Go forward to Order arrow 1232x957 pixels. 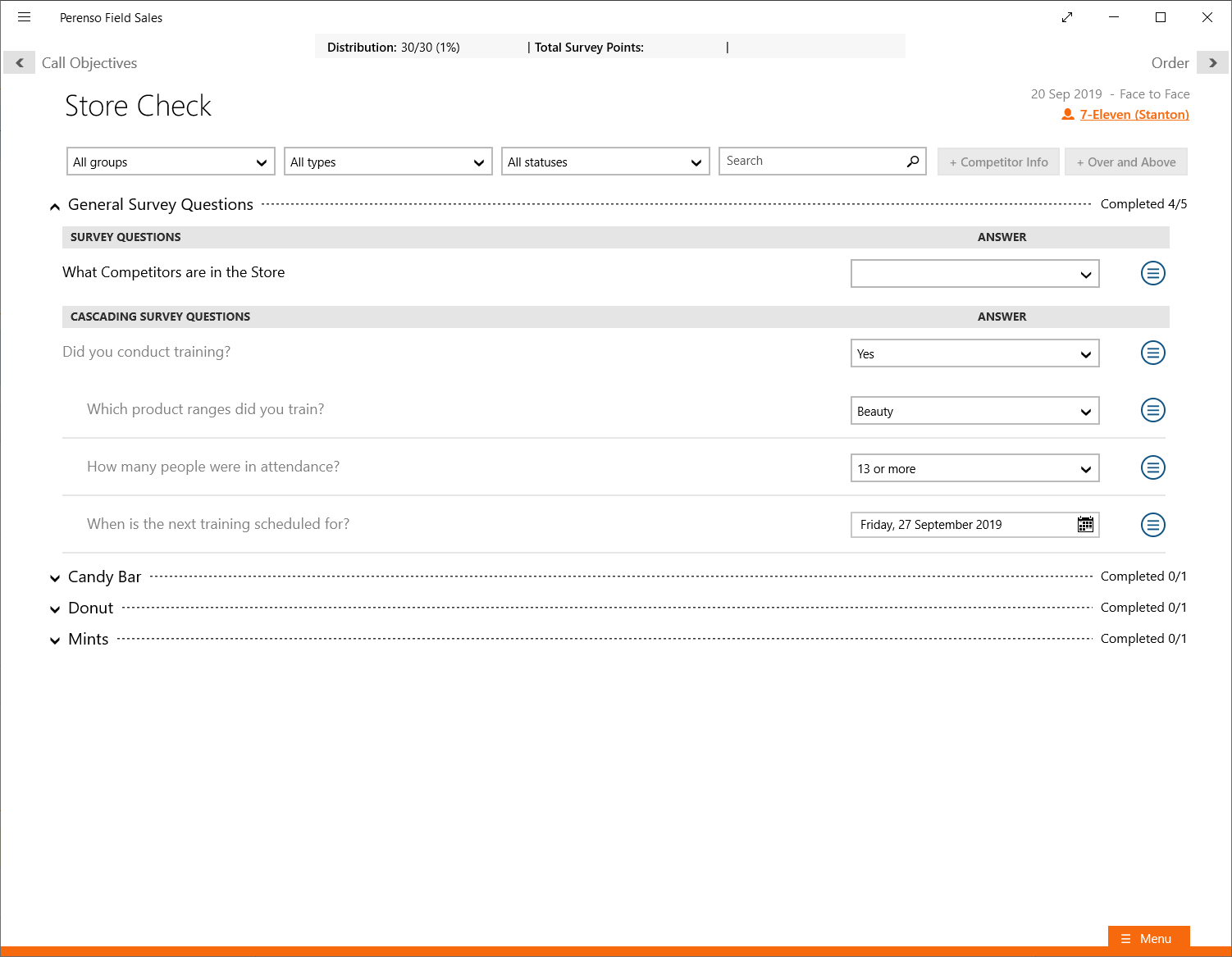pyautogui.click(x=1212, y=63)
